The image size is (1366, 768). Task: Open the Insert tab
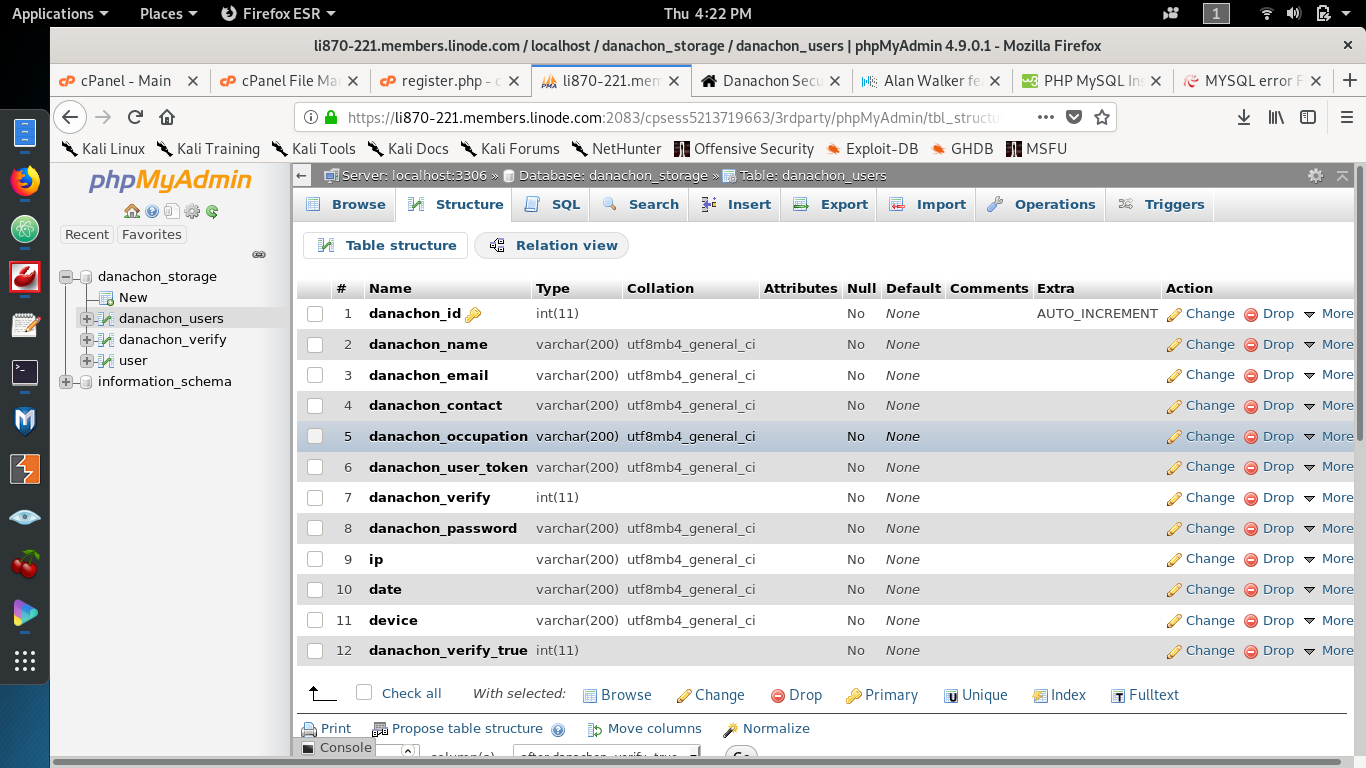coord(735,204)
